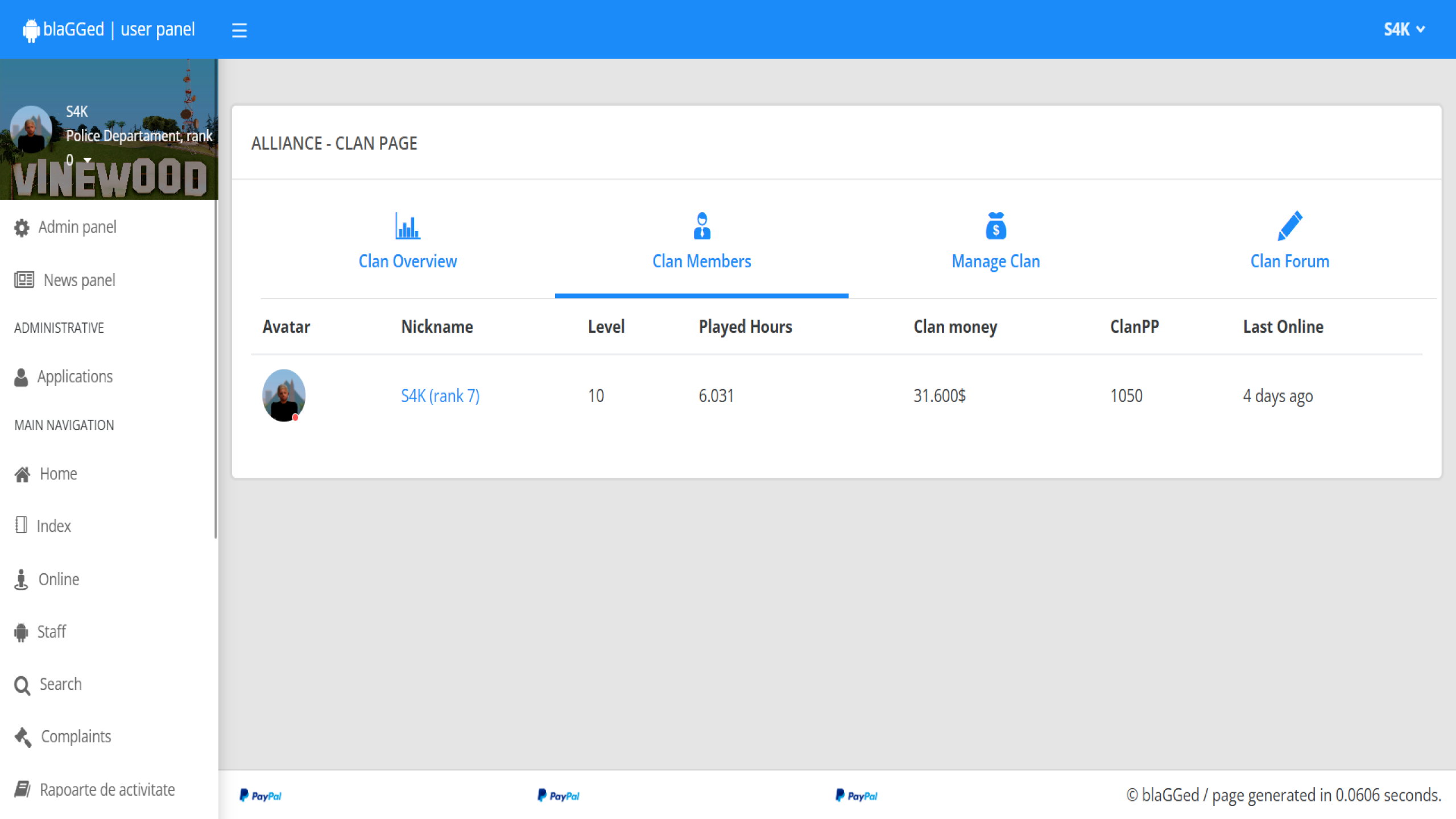The height and width of the screenshot is (819, 1456).
Task: Click the Home house icon
Action: click(x=22, y=474)
